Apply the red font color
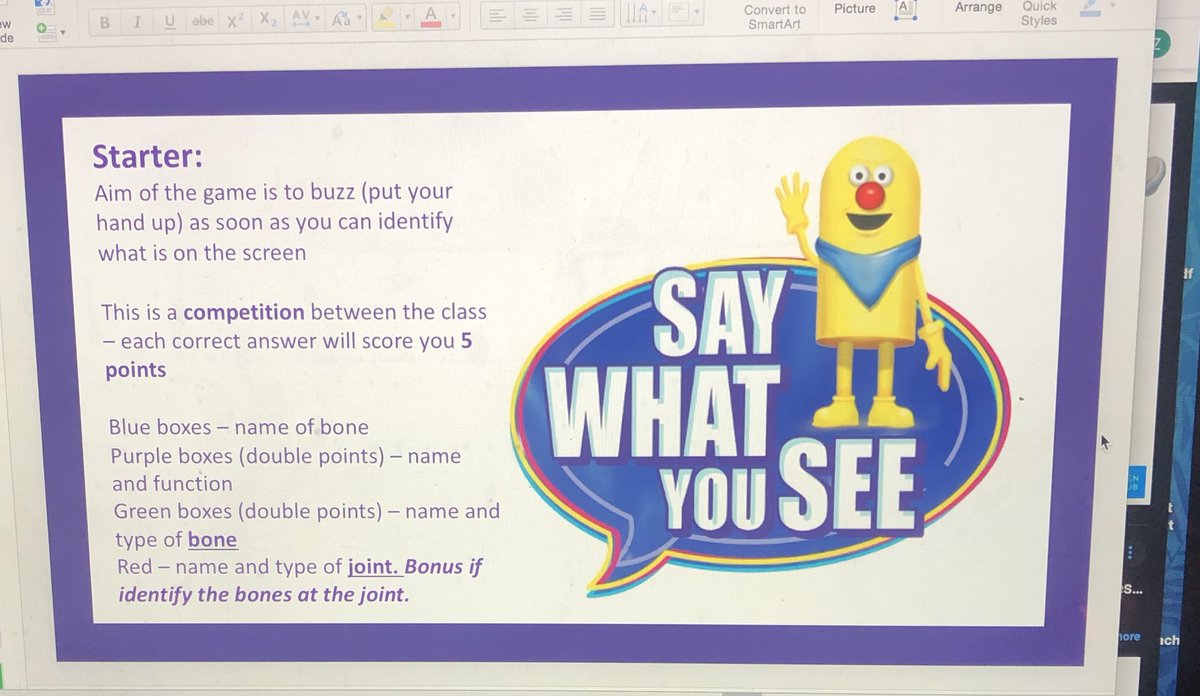Screen dimensions: 1200x696 (x=432, y=16)
